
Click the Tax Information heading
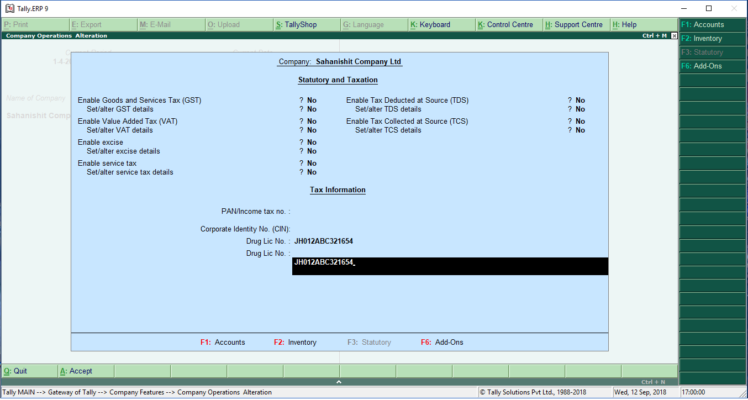click(338, 190)
